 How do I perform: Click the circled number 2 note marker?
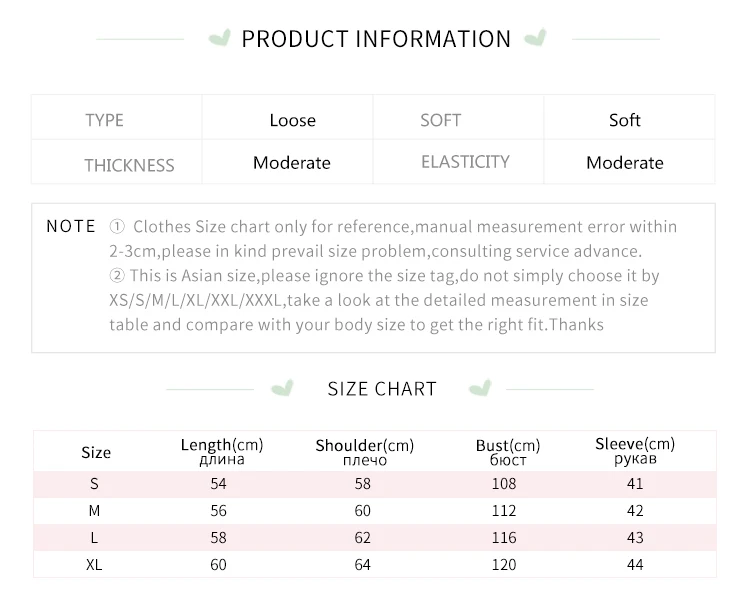pos(117,275)
